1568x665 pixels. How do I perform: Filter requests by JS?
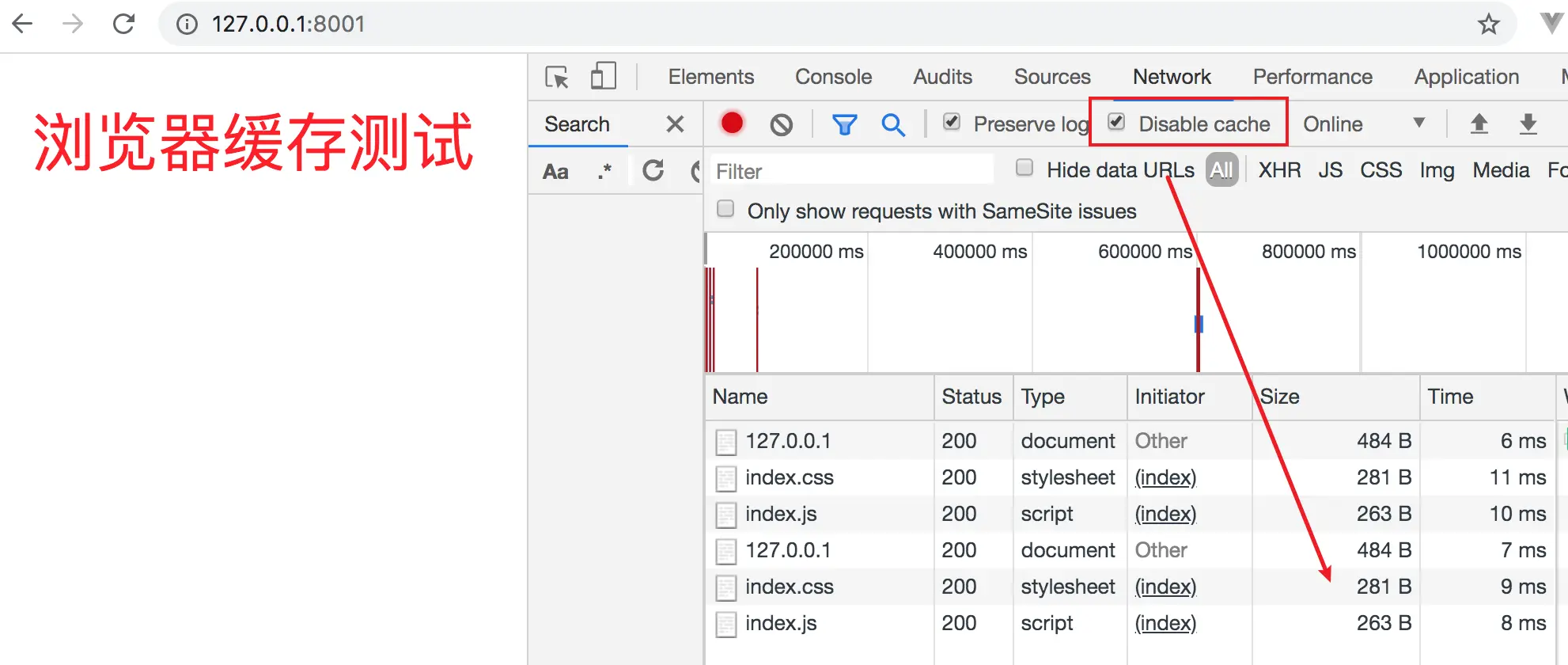click(1331, 170)
